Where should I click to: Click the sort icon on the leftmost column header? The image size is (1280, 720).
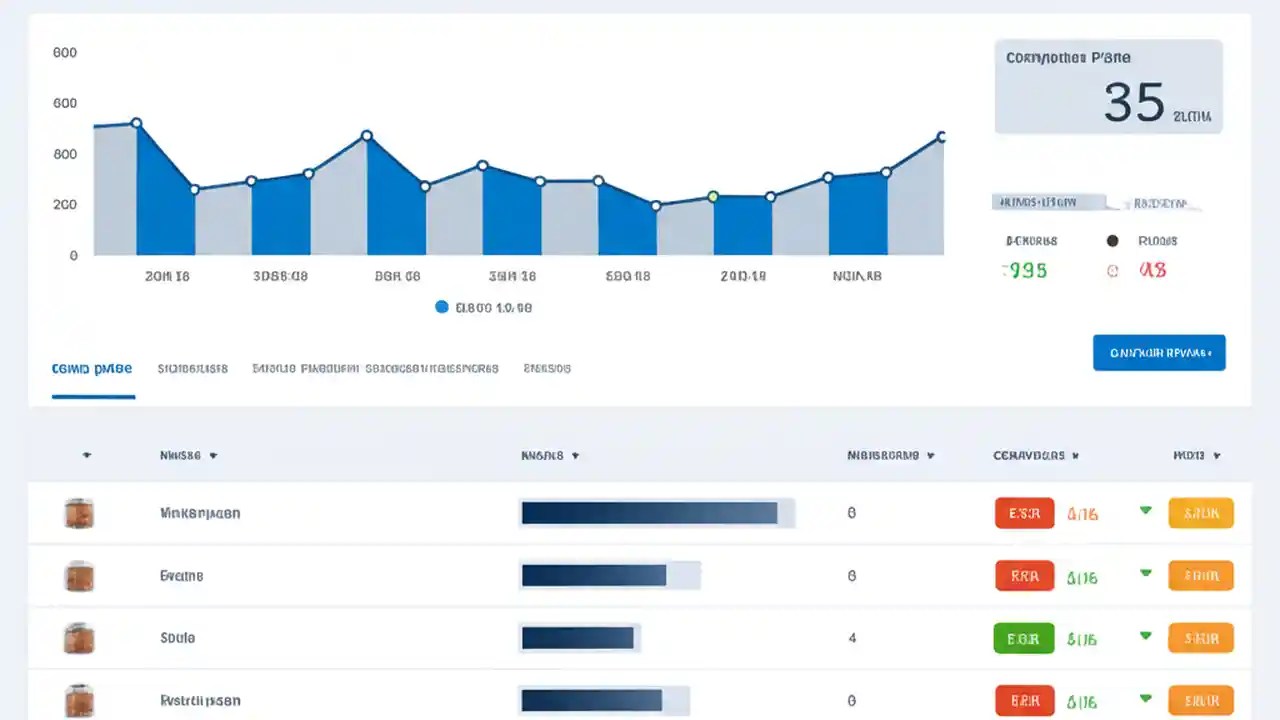click(x=87, y=455)
